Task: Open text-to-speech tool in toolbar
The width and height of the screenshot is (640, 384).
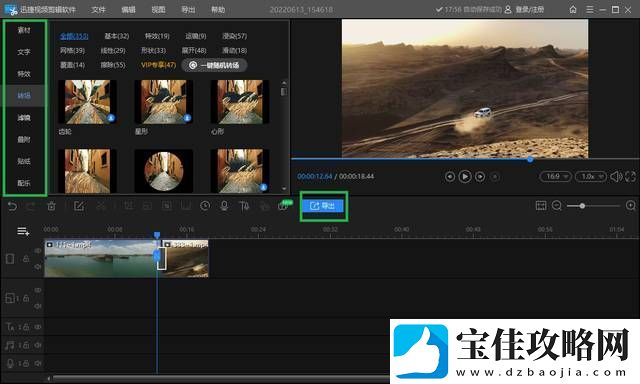Action: [244, 206]
